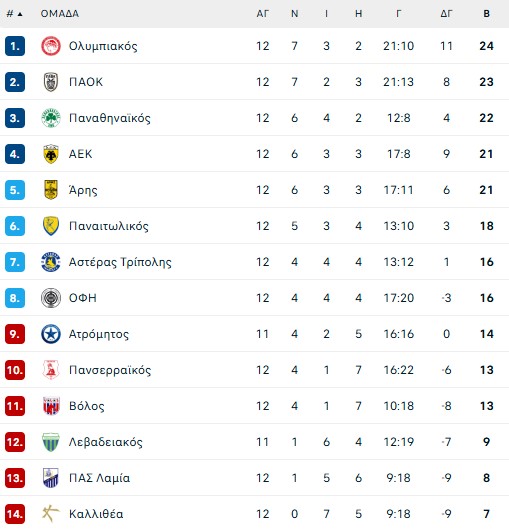
Task: Click the Καλλιθέα gold logo icon
Action: (51, 513)
